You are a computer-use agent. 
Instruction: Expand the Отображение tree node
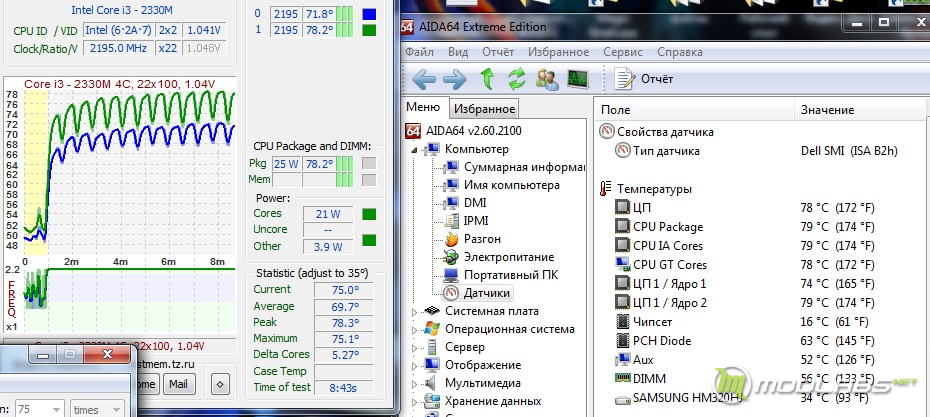coord(415,365)
